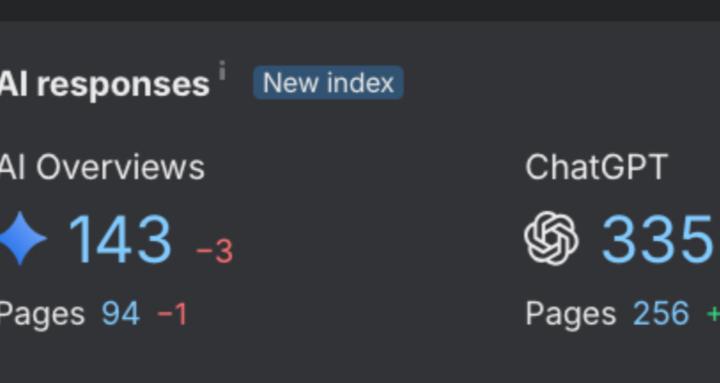Click the blue Gemini sparkle icon

point(22,239)
